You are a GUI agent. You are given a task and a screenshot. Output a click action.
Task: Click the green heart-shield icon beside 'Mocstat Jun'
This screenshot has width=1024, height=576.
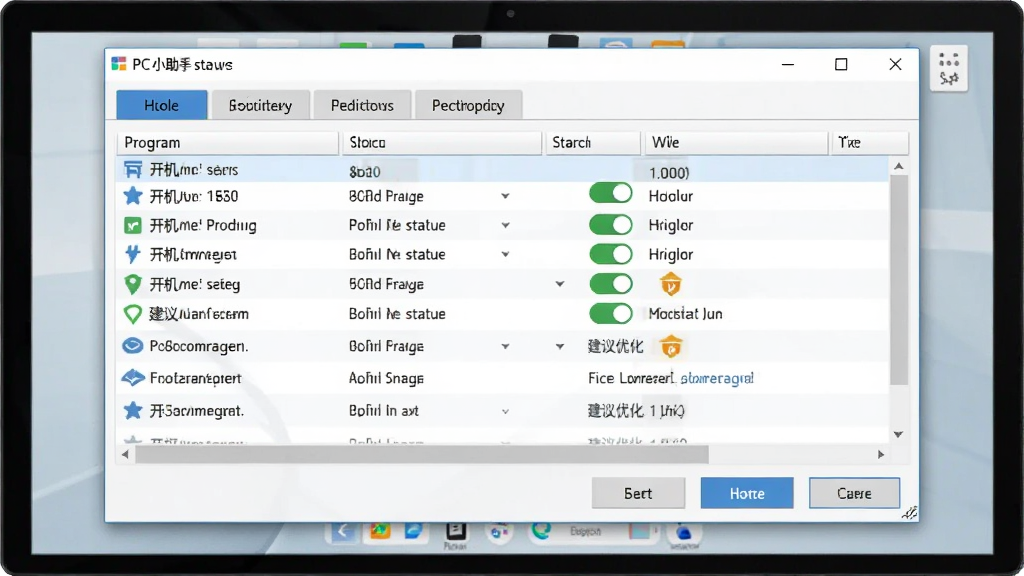click(x=133, y=314)
